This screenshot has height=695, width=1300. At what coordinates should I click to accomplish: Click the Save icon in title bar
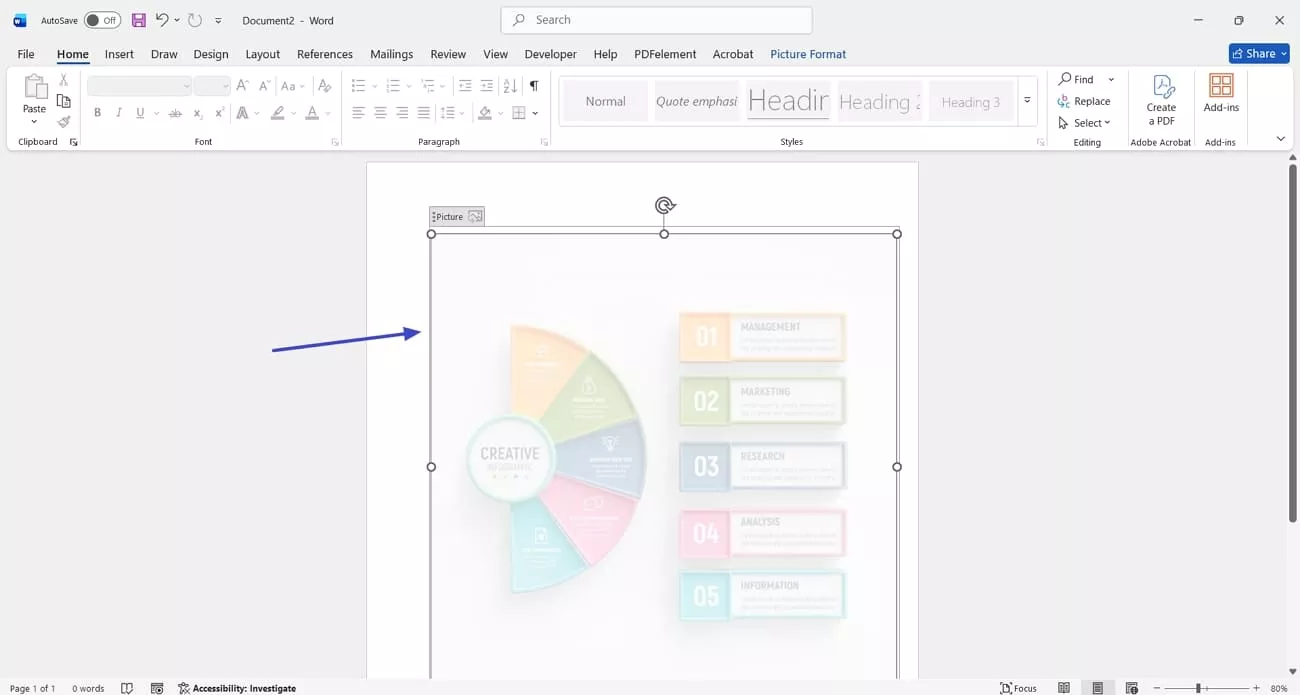pos(138,20)
